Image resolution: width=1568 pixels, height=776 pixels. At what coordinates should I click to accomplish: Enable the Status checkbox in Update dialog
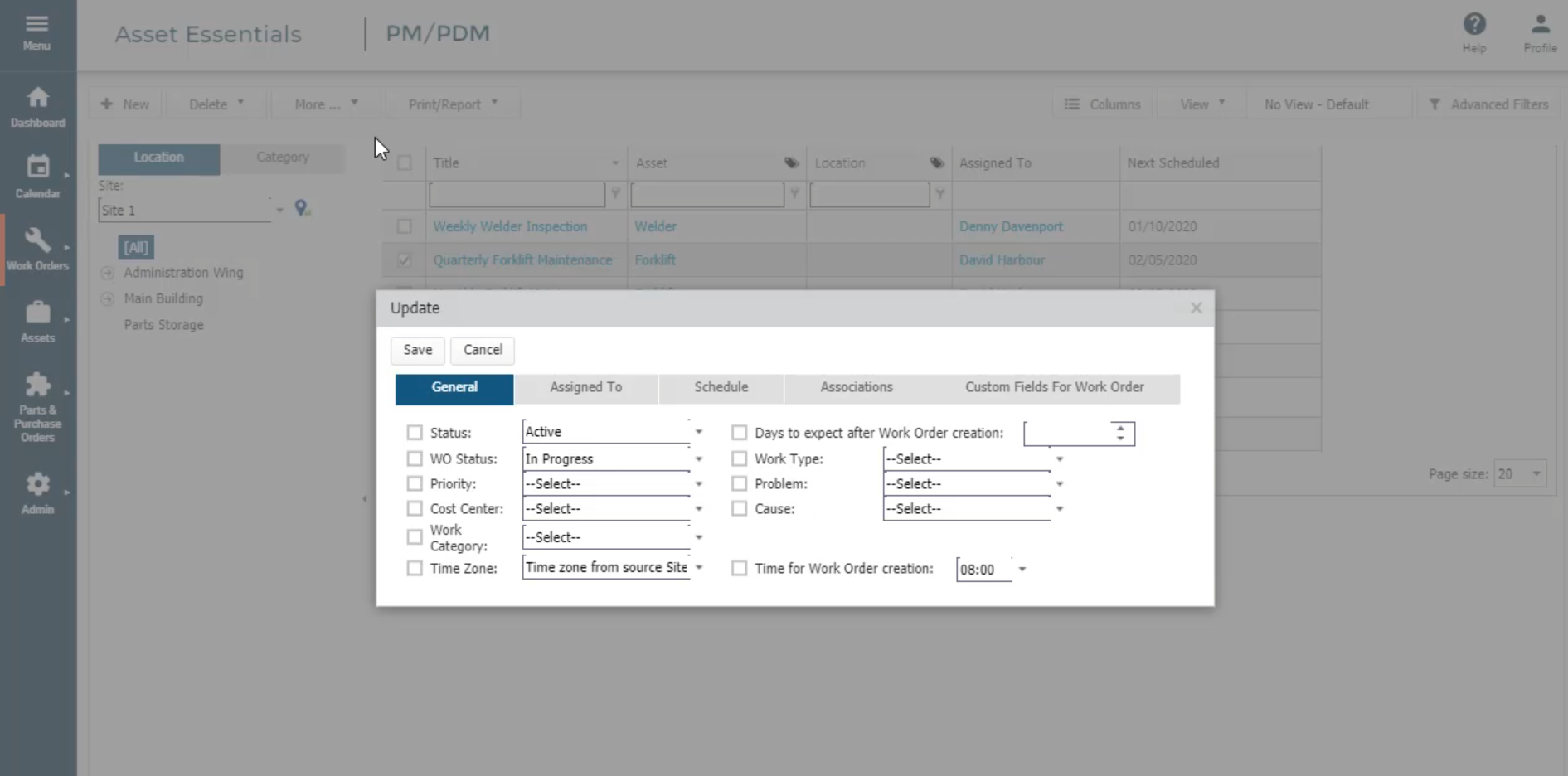(x=415, y=433)
